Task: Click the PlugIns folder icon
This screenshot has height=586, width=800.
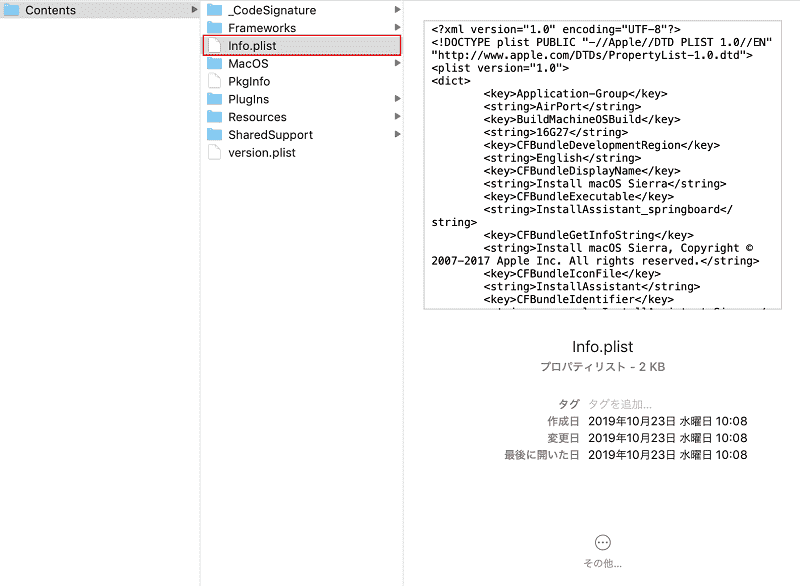Action: click(x=214, y=99)
